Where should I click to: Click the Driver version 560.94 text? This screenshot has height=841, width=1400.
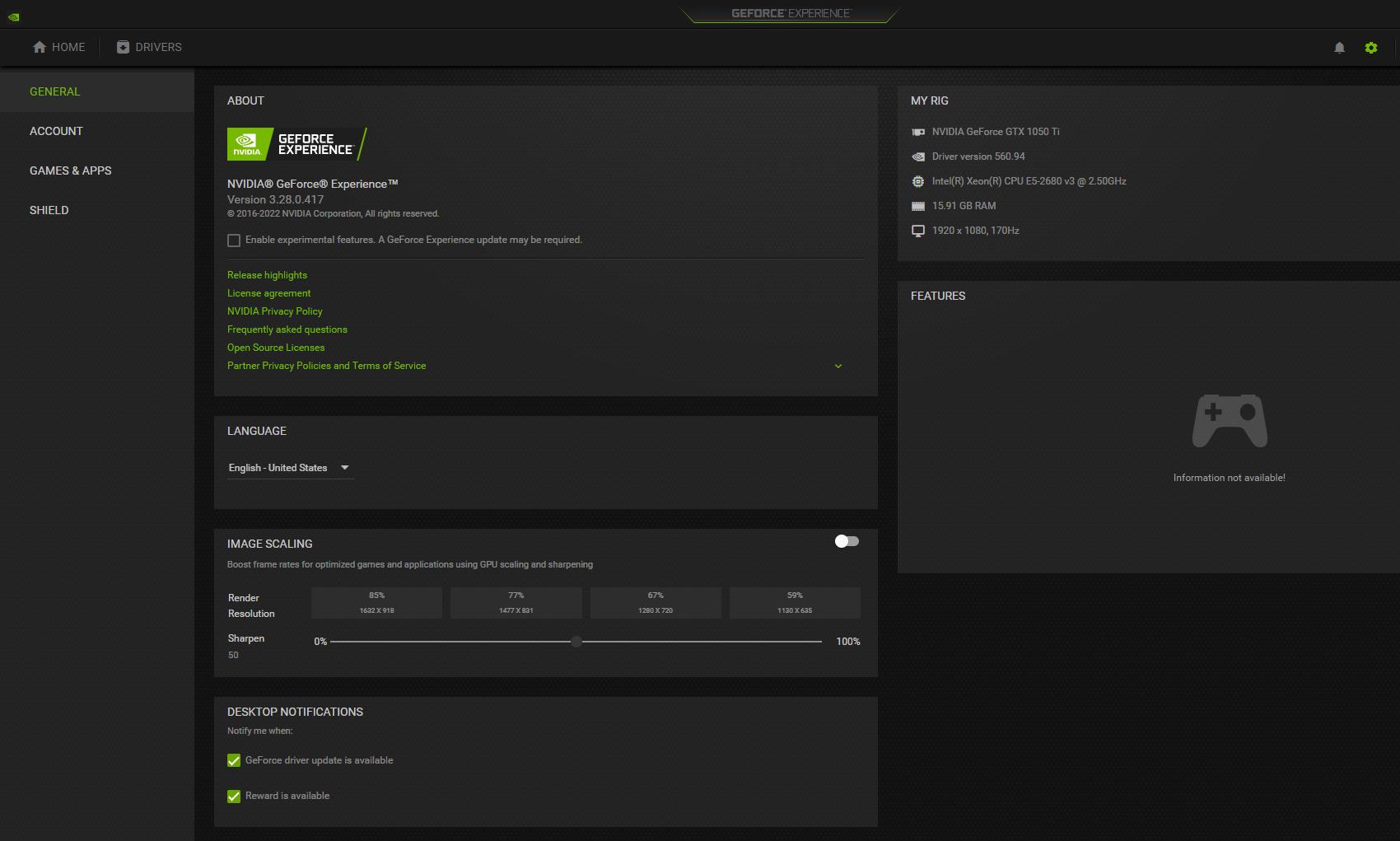pos(978,157)
